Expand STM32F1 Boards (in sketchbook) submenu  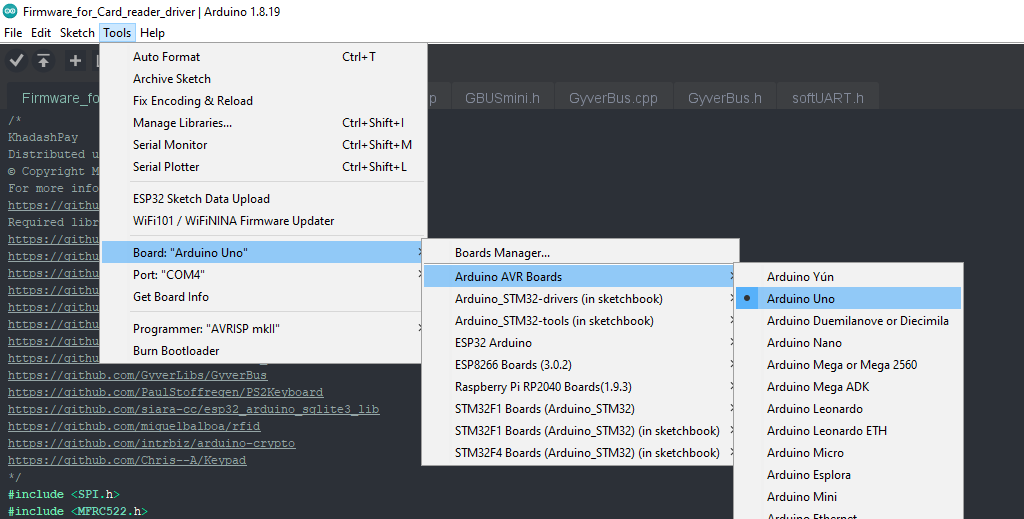click(x=581, y=431)
